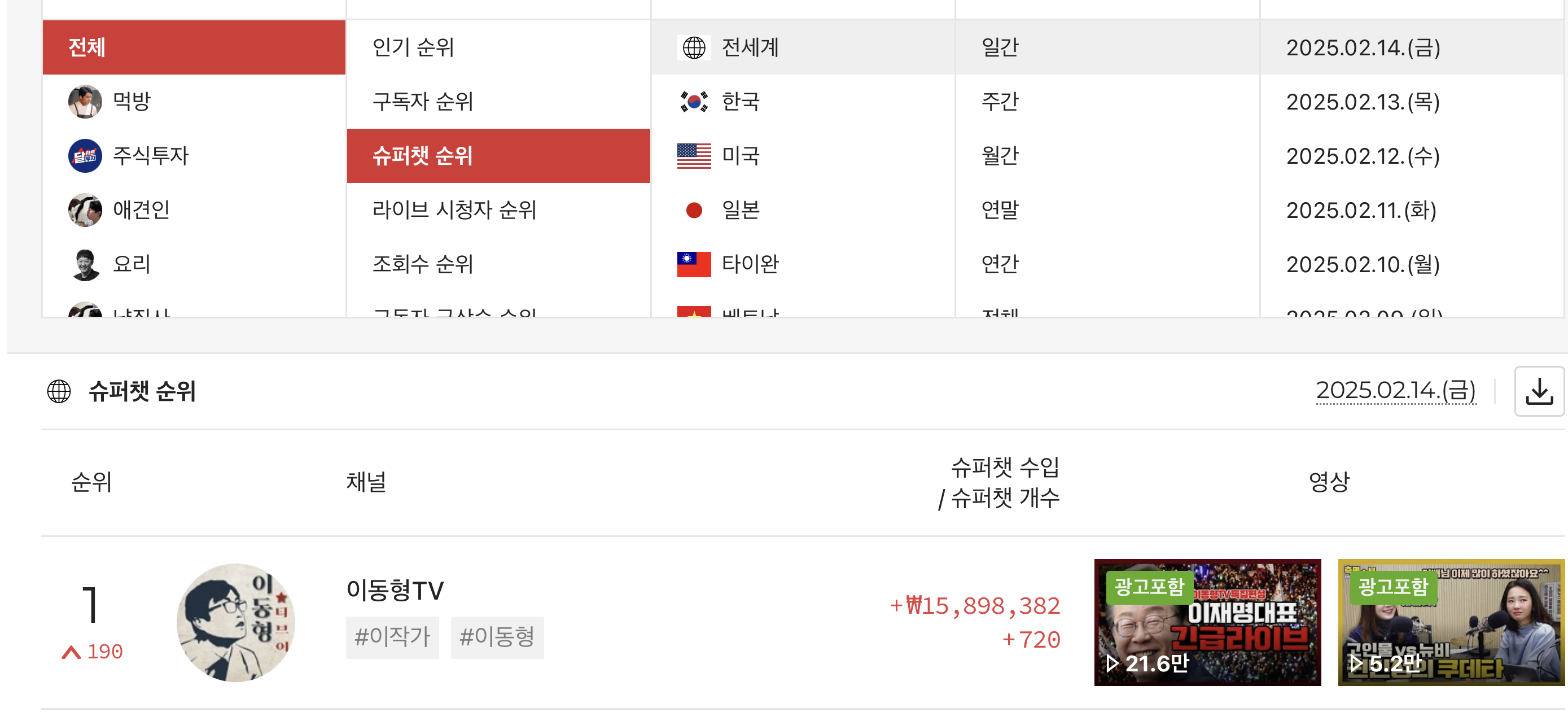Select the 애견인 category avatar
The height and width of the screenshot is (725, 1568).
coord(85,210)
